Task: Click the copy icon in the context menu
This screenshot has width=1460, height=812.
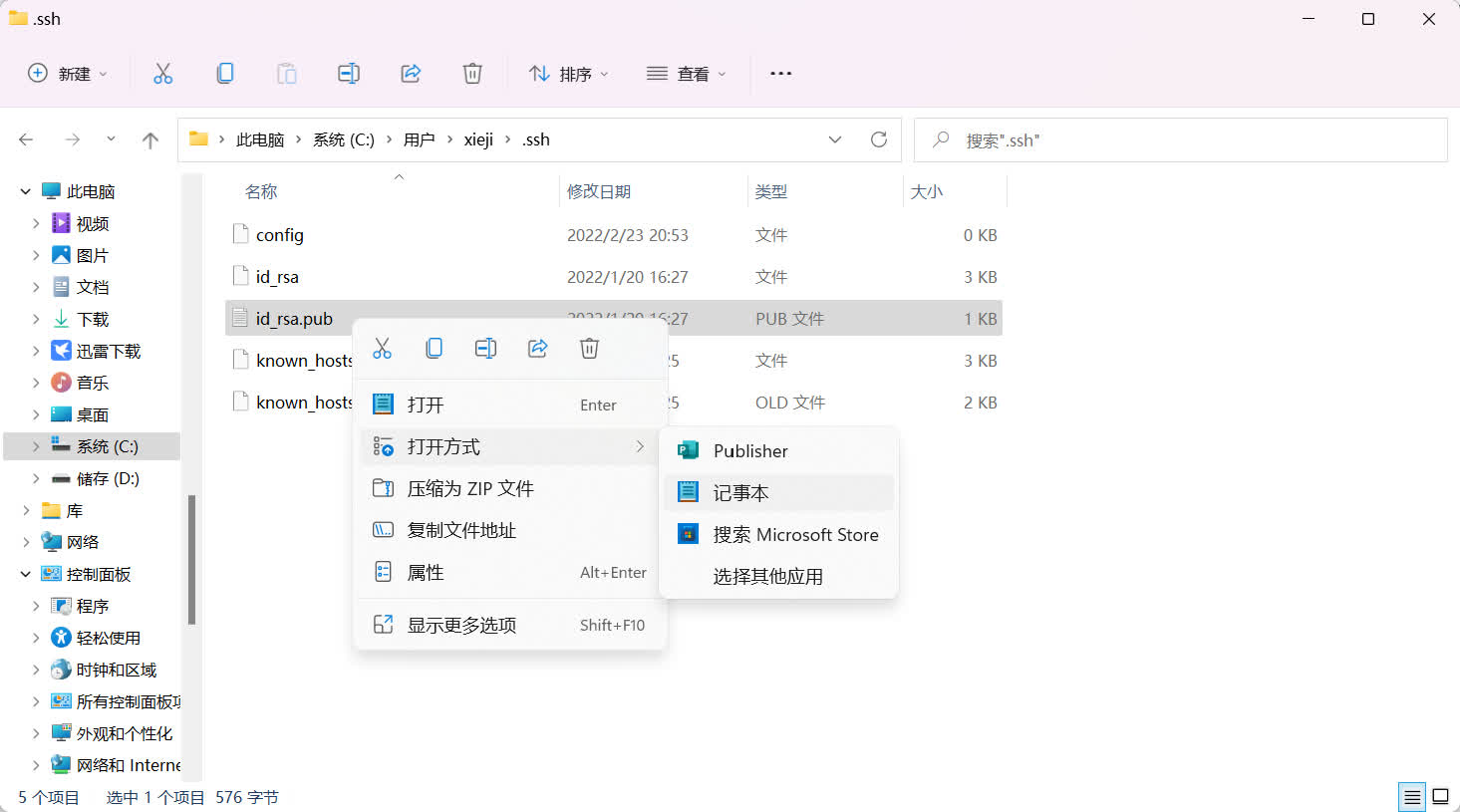Action: (x=435, y=349)
